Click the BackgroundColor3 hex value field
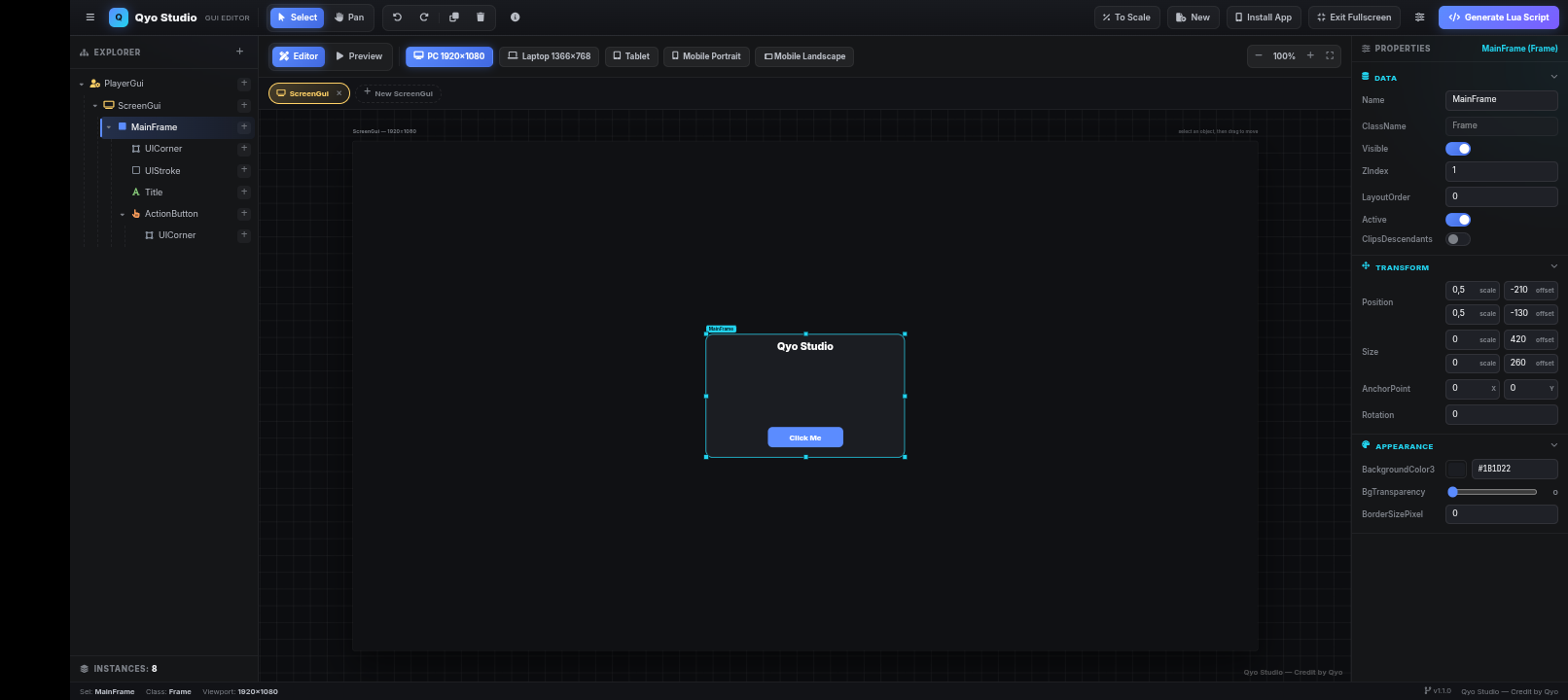Image resolution: width=1568 pixels, height=700 pixels. click(x=1515, y=469)
